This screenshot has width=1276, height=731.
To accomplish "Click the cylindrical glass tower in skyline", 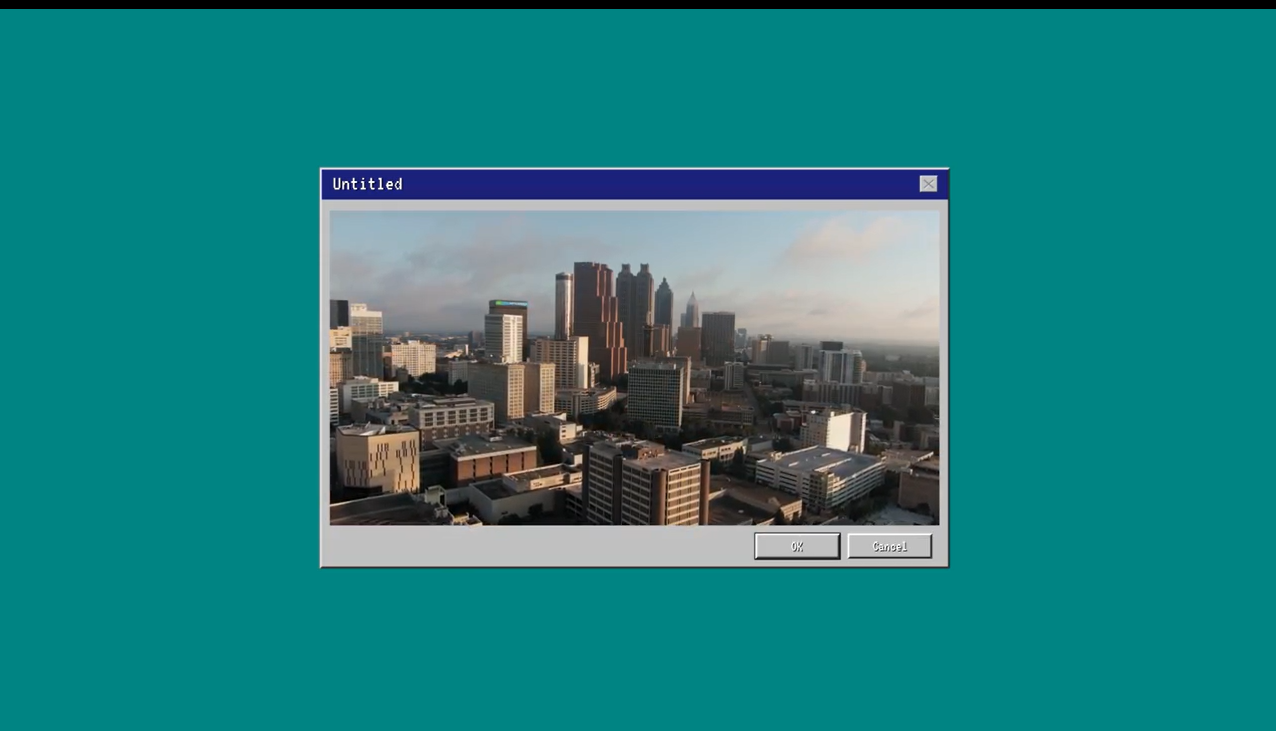I will [564, 303].
